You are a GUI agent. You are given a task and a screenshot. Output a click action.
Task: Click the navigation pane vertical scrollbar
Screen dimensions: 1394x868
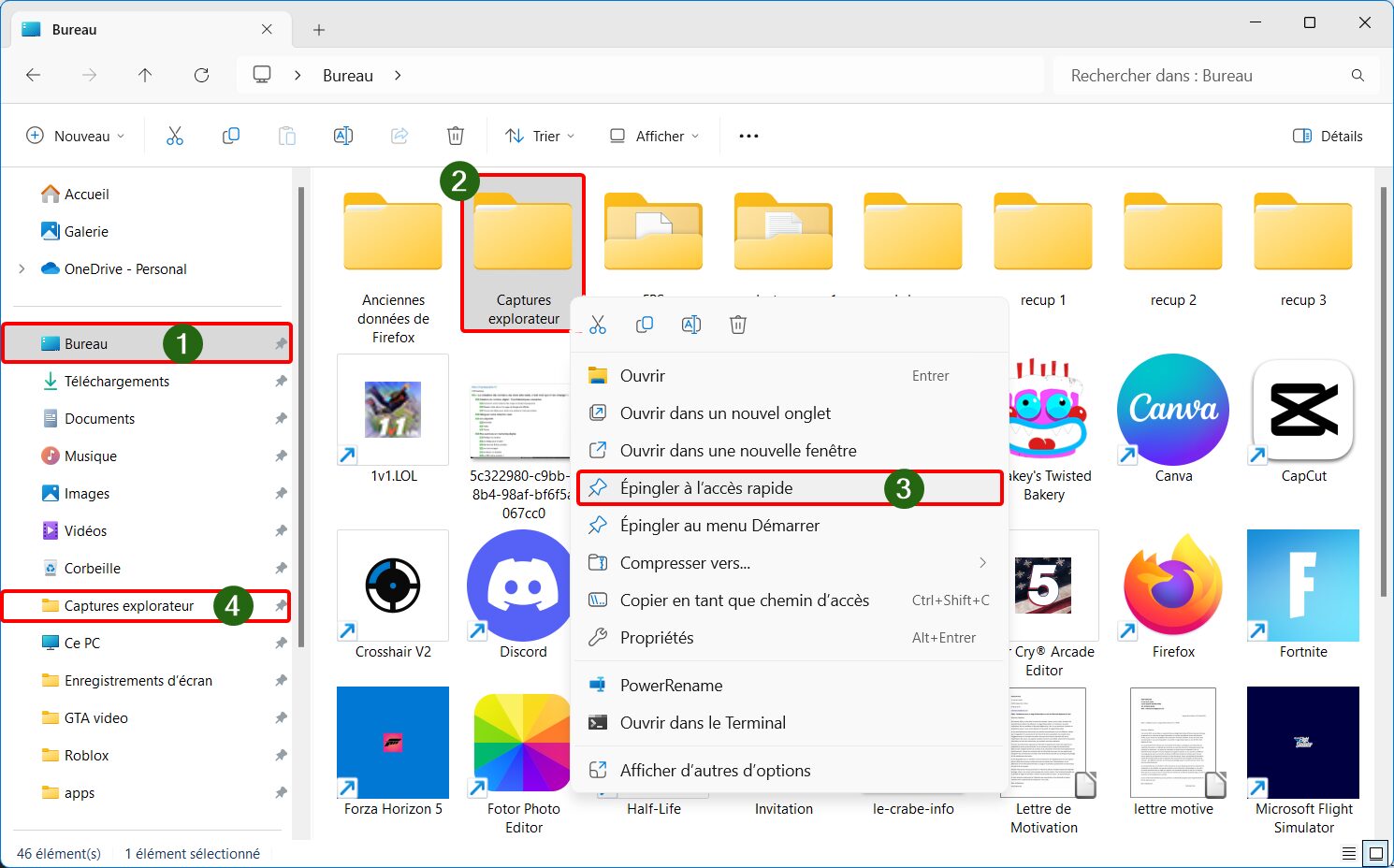(301, 416)
